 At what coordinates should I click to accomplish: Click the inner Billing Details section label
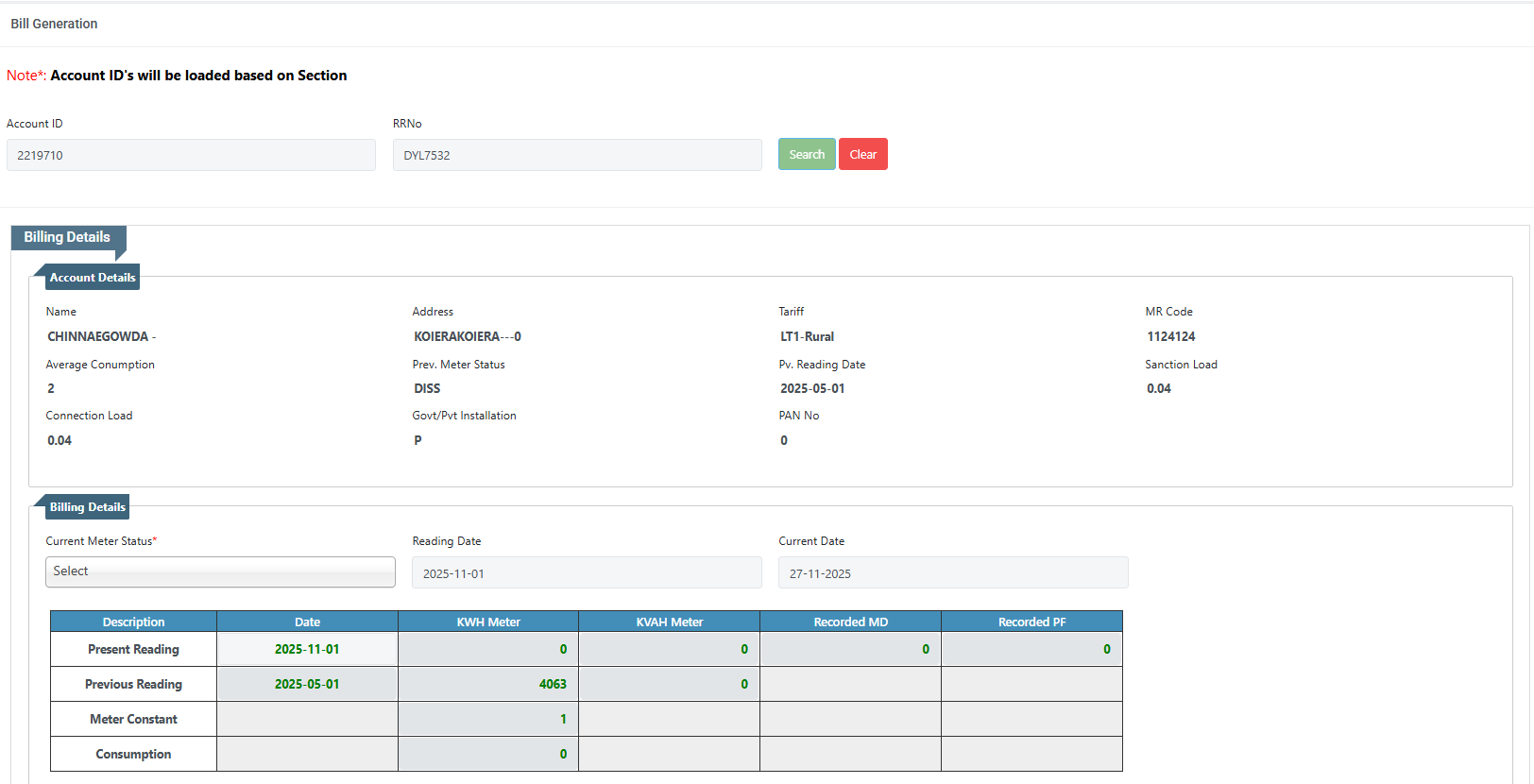coord(87,507)
